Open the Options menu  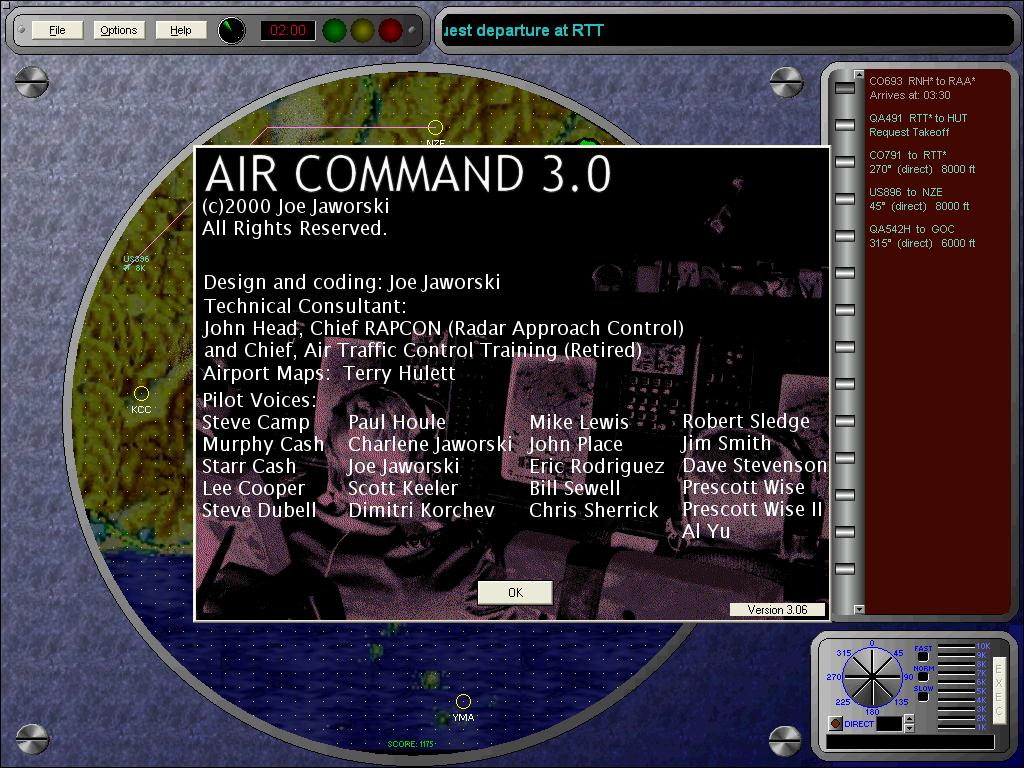pyautogui.click(x=119, y=30)
